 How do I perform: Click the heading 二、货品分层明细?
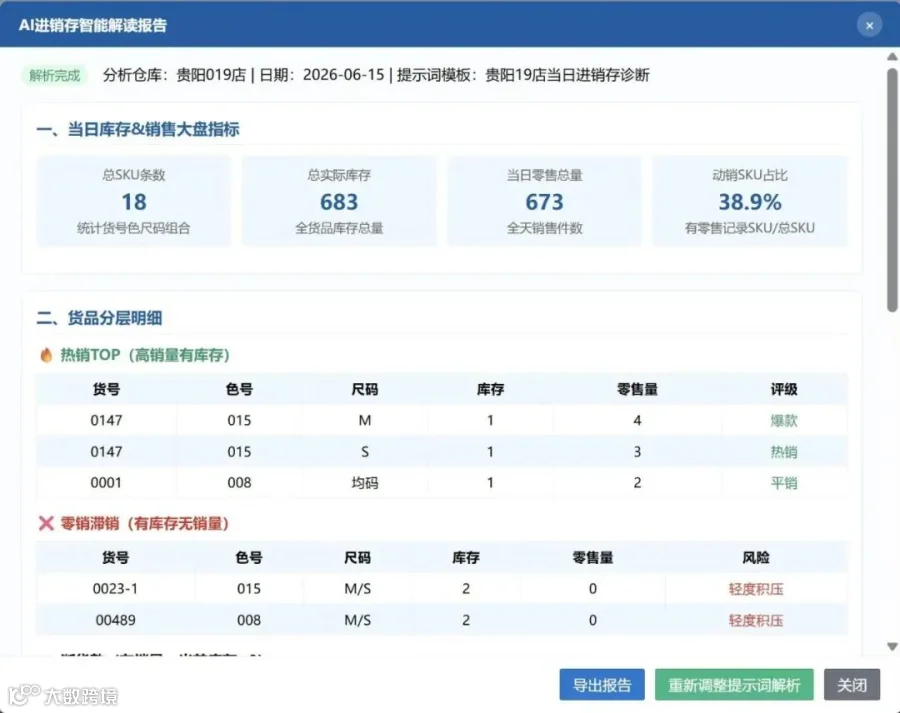click(99, 317)
